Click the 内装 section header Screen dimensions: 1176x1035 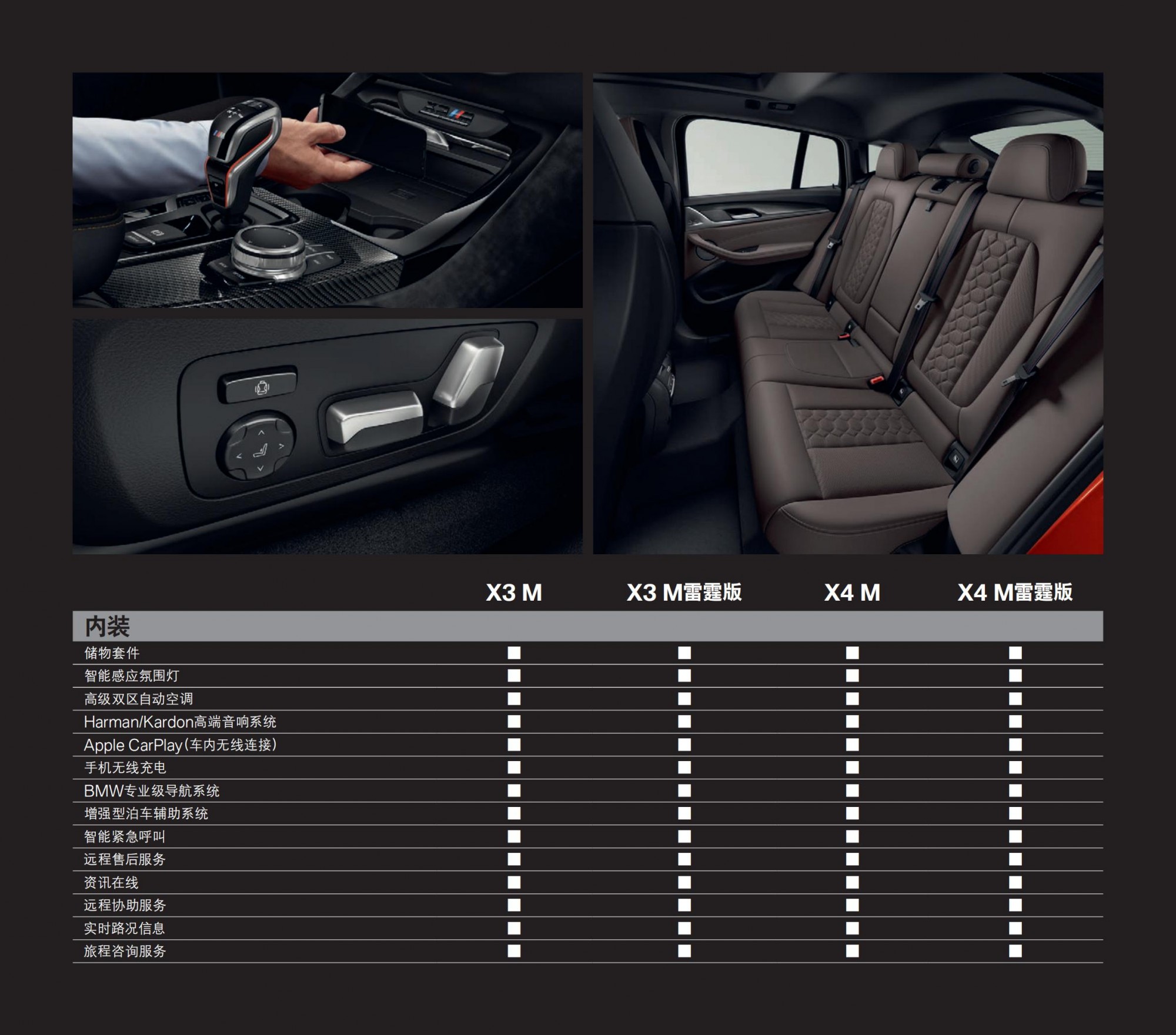coord(107,627)
